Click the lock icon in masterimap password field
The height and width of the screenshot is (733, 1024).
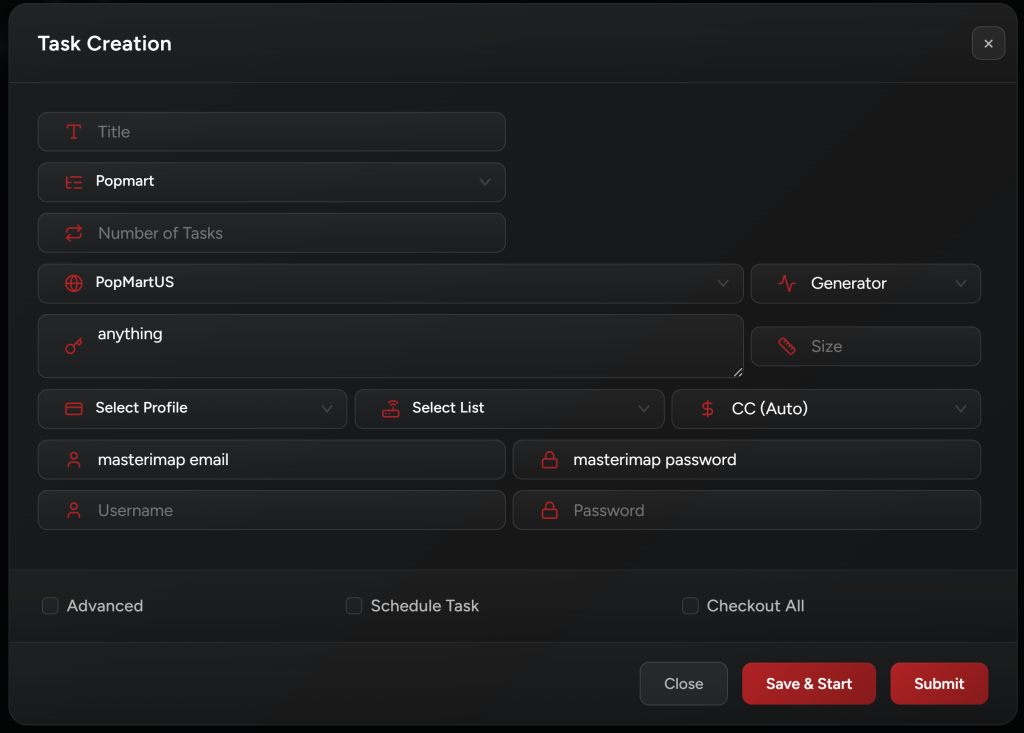pos(549,460)
